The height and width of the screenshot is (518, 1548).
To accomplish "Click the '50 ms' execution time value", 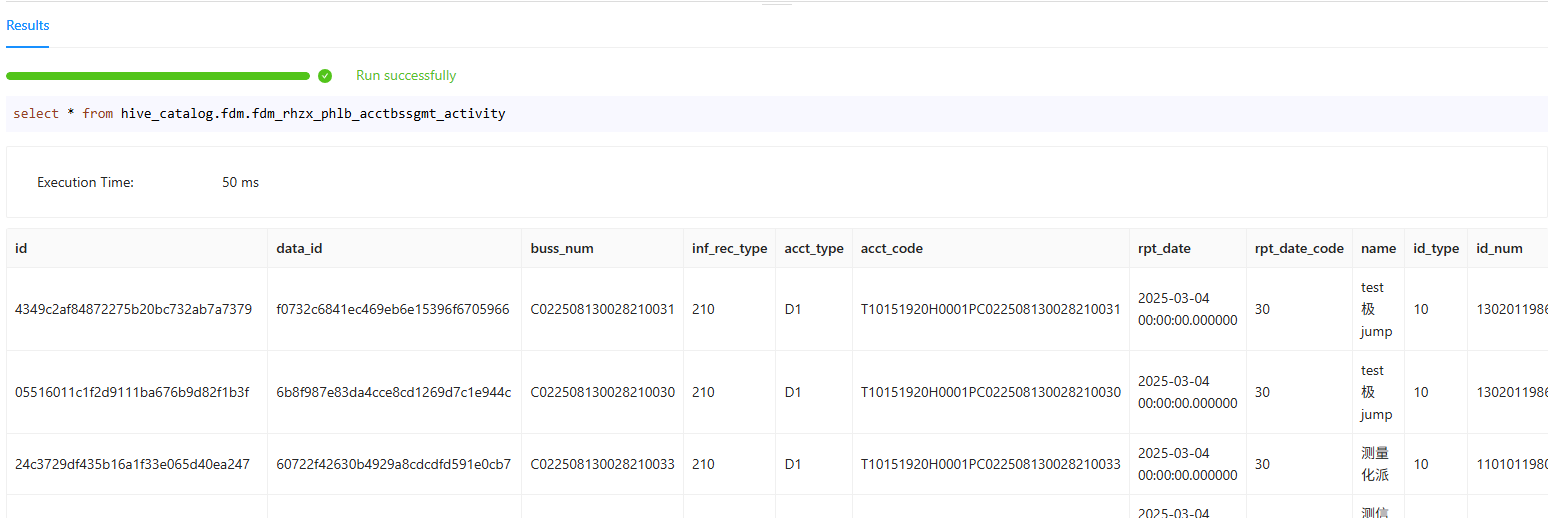I will coord(240,183).
